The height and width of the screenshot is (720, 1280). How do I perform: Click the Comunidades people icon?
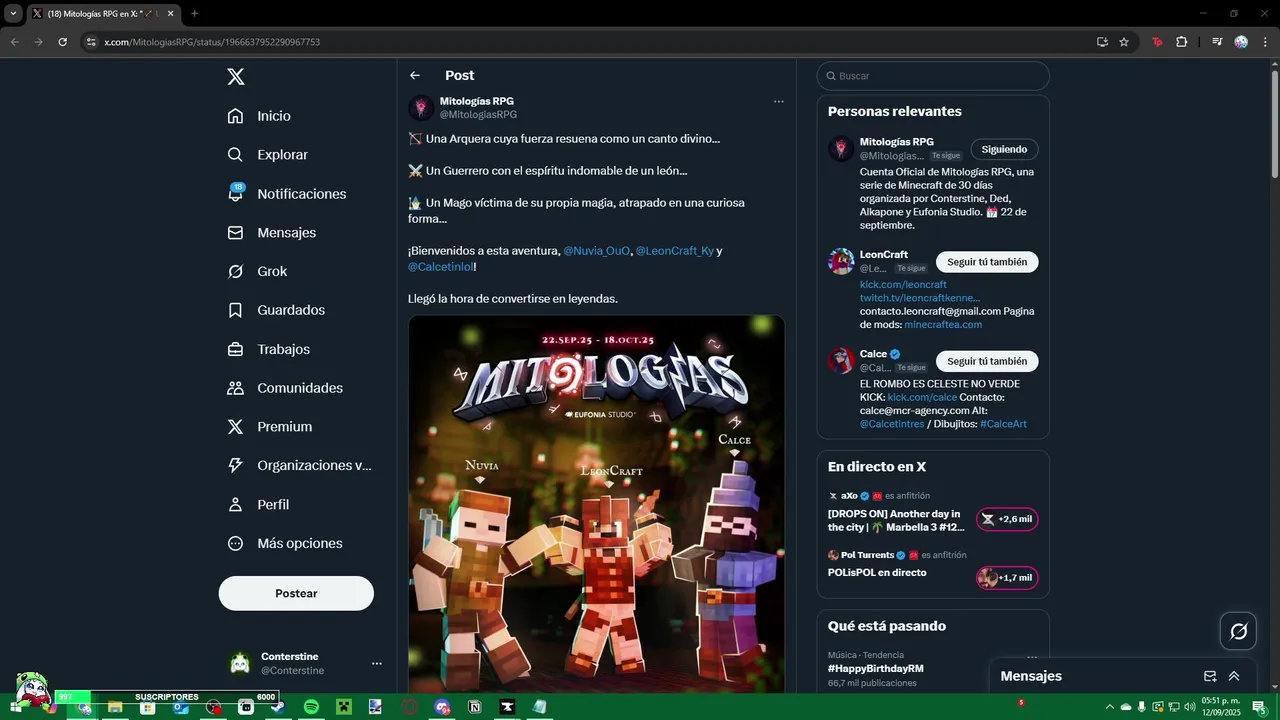[235, 388]
